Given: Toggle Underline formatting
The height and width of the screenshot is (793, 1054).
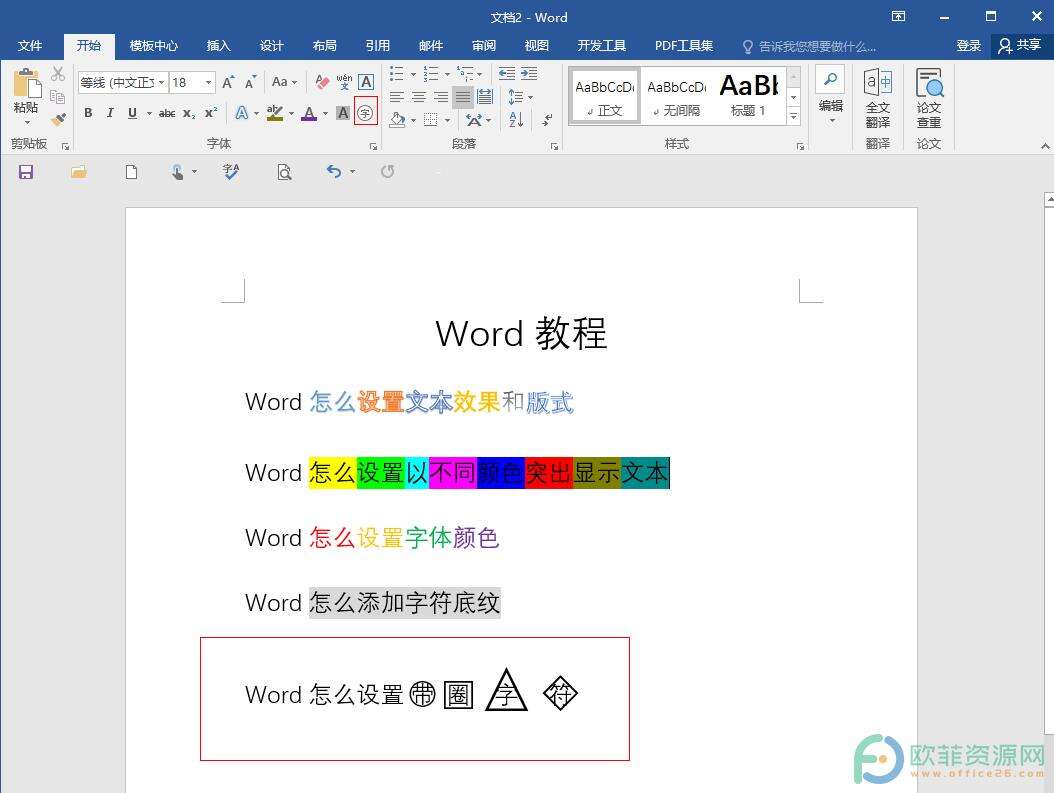Looking at the screenshot, I should point(132,113).
